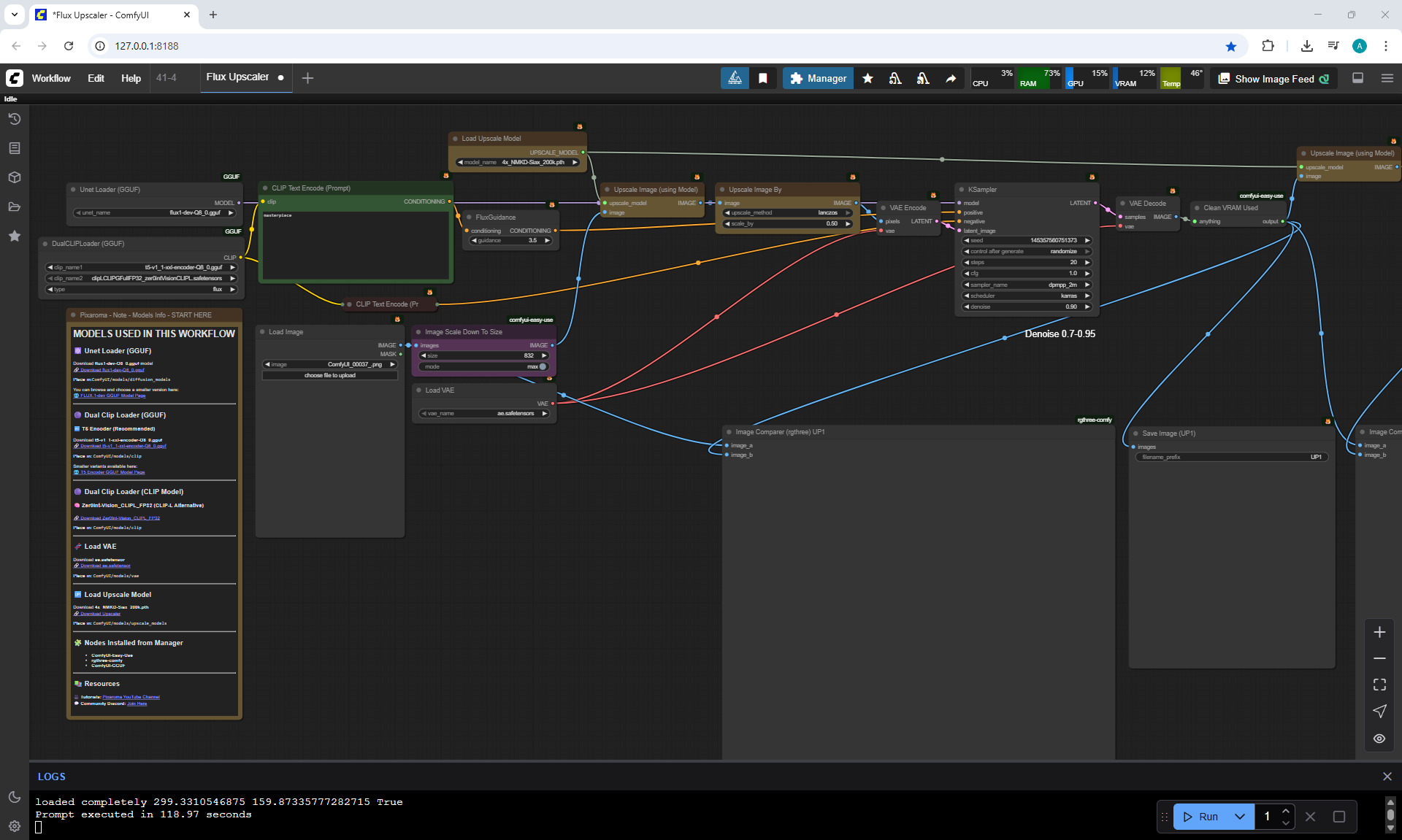Toggle dark theme moon icon

coord(14,797)
